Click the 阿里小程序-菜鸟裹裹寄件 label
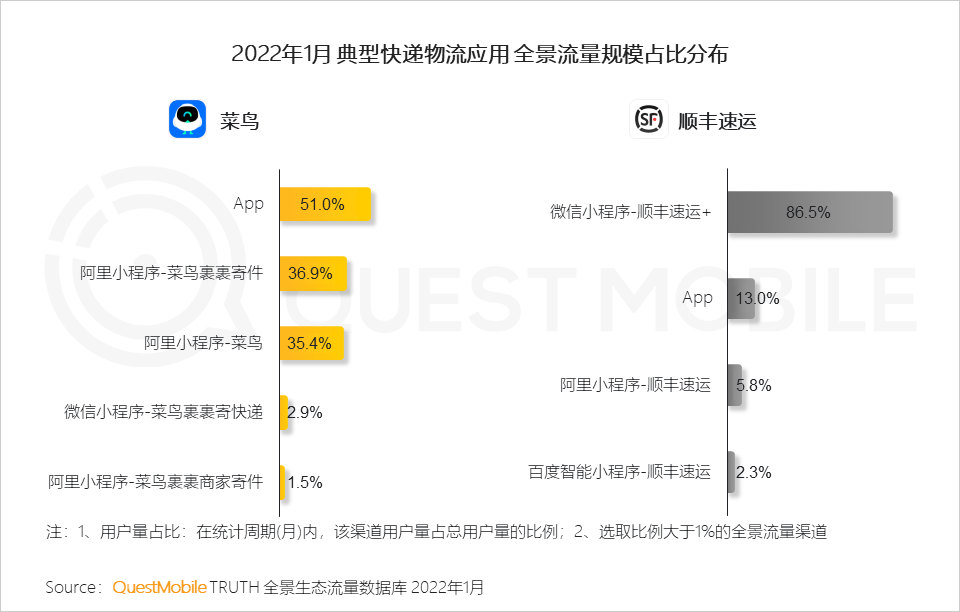The height and width of the screenshot is (612, 960). (x=171, y=273)
